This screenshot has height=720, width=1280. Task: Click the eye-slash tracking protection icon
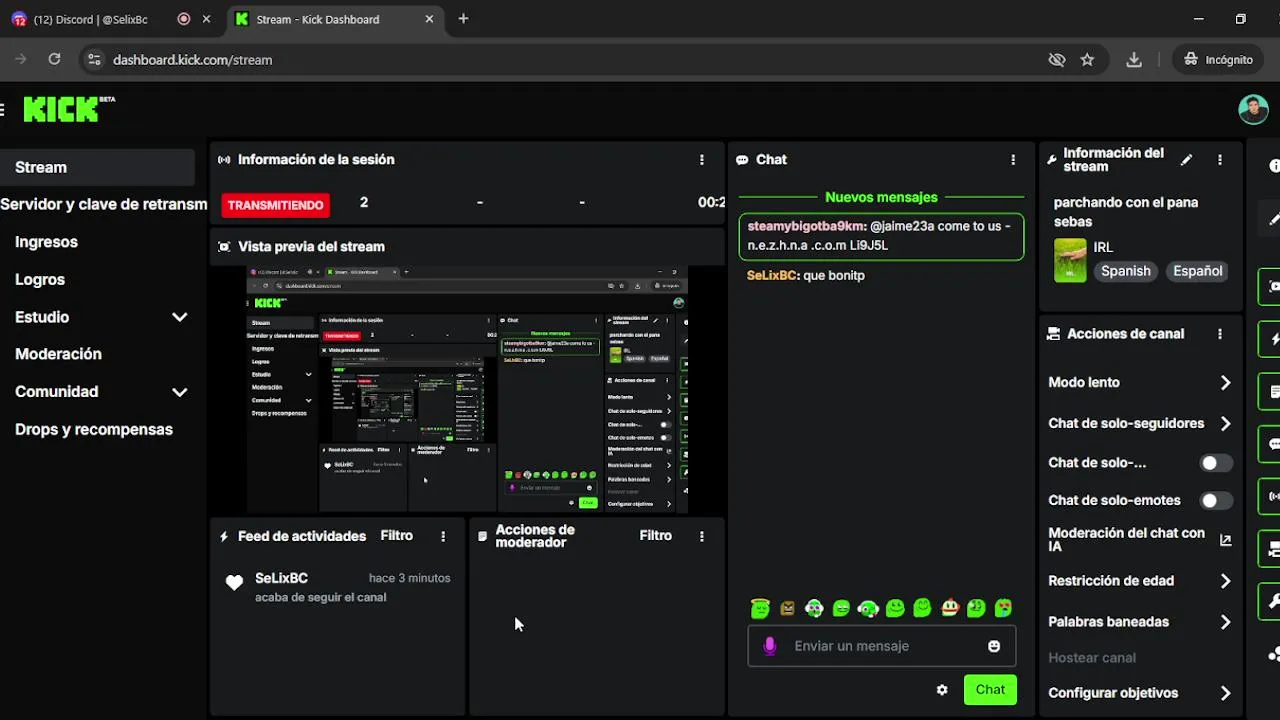click(1057, 60)
